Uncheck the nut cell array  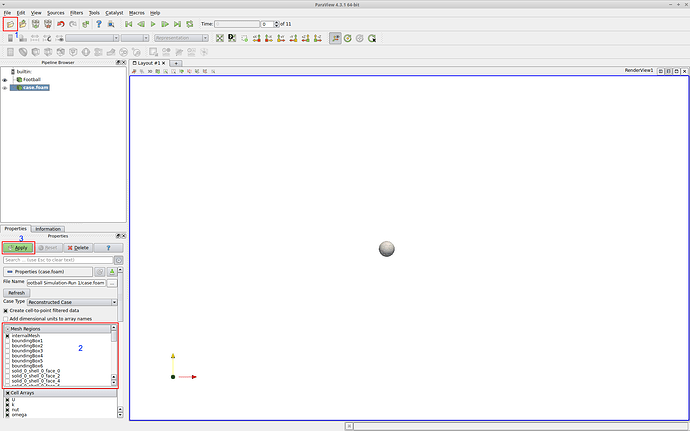[7, 410]
